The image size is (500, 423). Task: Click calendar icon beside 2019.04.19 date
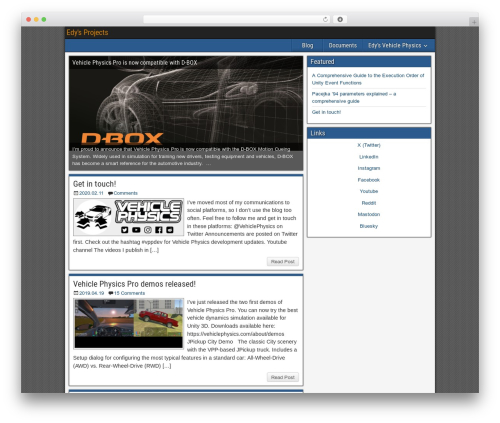coord(76,293)
